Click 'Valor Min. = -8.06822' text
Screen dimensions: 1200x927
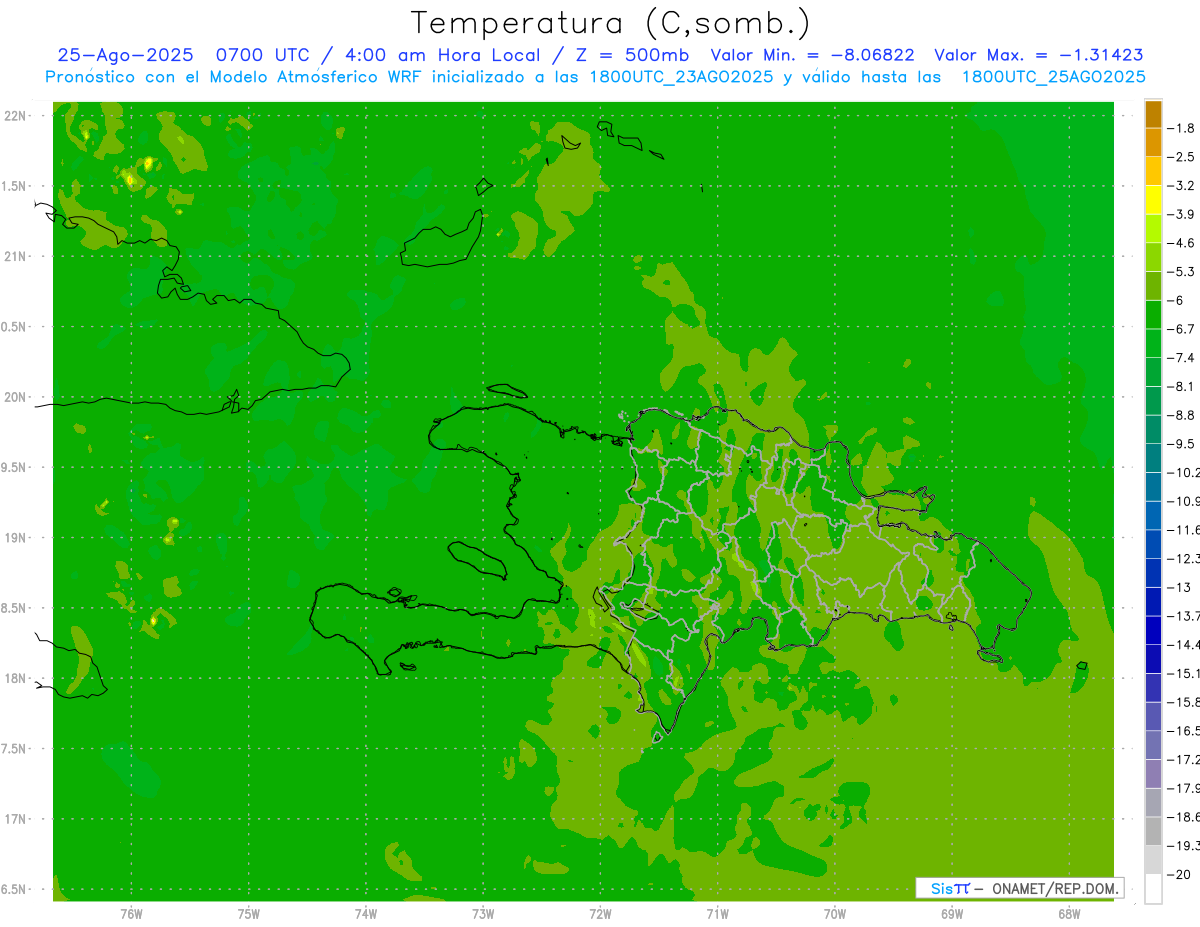tap(812, 56)
